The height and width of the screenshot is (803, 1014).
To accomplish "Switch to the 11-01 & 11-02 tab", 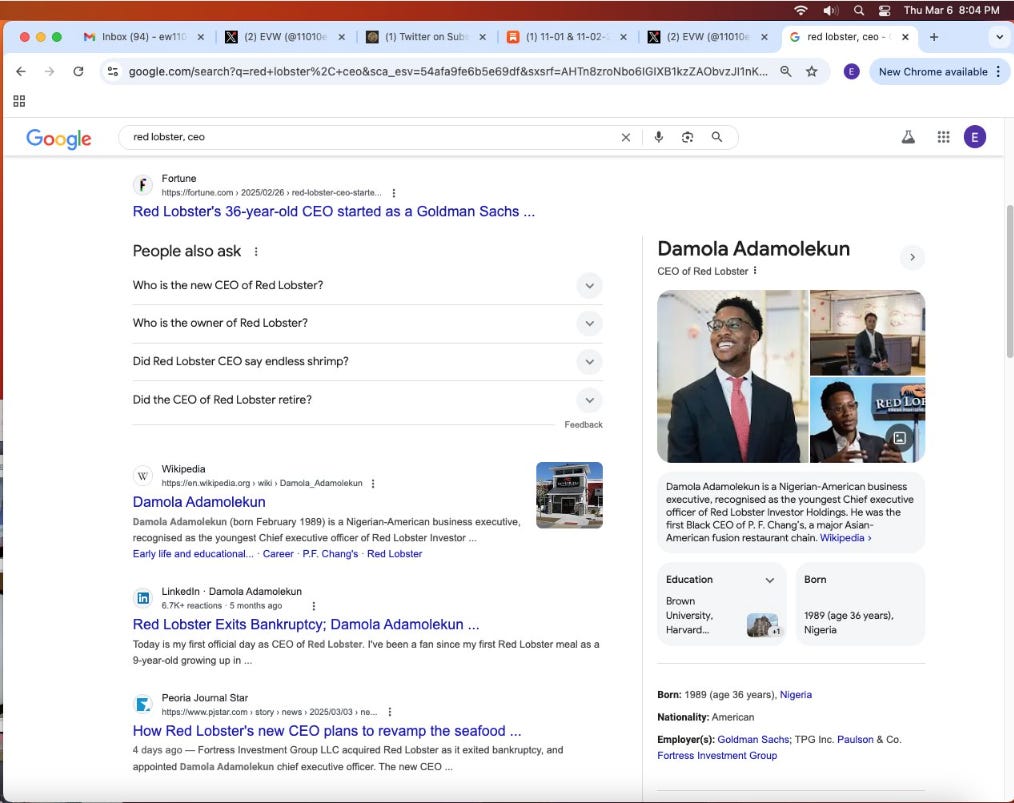I will click(x=566, y=37).
